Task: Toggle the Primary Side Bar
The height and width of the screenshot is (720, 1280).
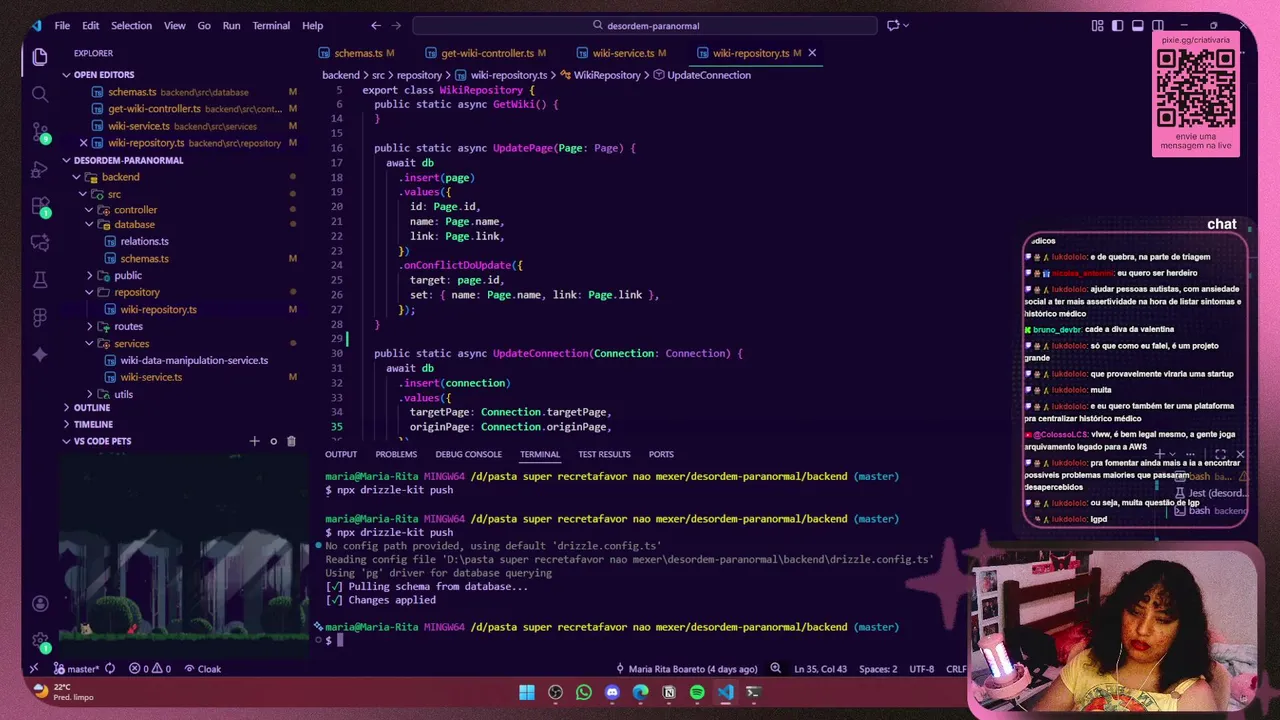Action: [x=1118, y=25]
